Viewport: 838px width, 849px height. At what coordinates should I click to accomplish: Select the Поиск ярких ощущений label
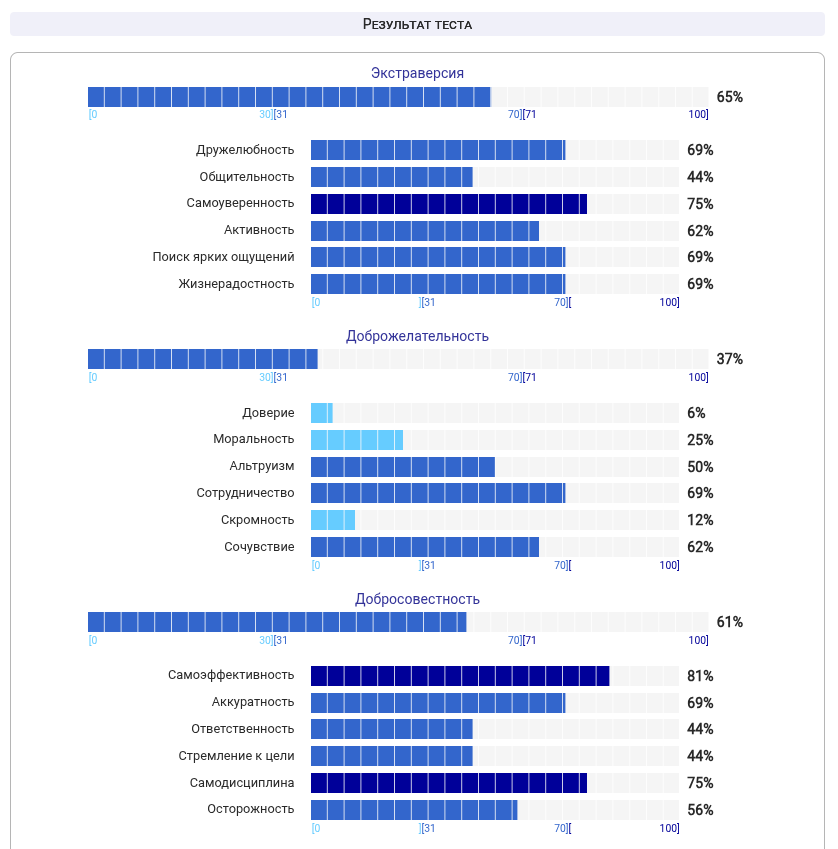pos(223,257)
